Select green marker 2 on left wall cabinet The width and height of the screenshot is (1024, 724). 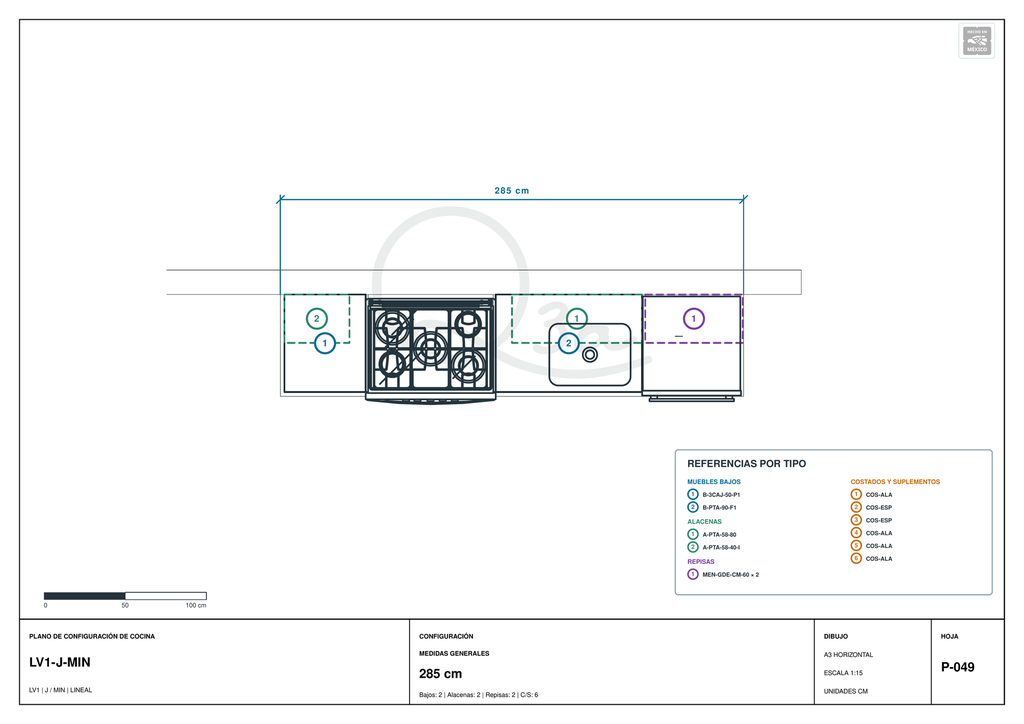tap(317, 319)
